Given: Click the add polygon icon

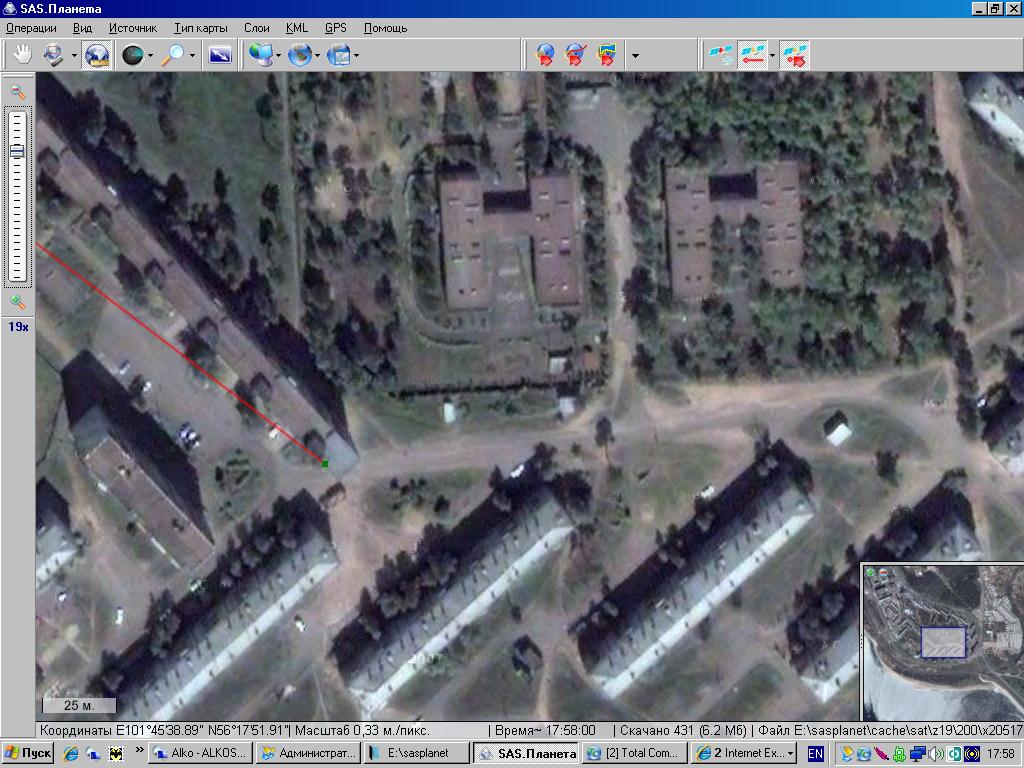Looking at the screenshot, I should 605,55.
